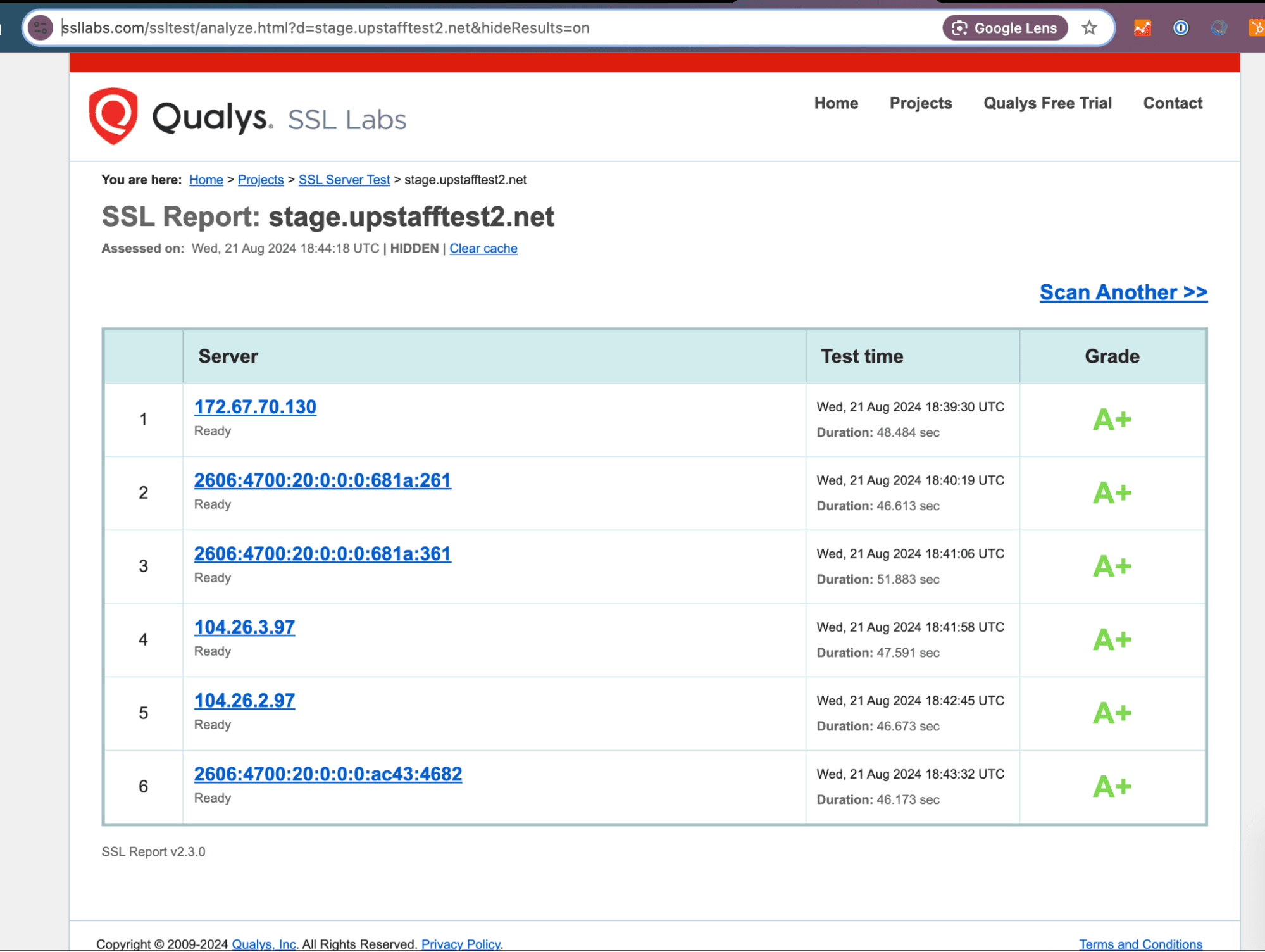Click the Scan Another link
The height and width of the screenshot is (952, 1265).
tap(1123, 292)
